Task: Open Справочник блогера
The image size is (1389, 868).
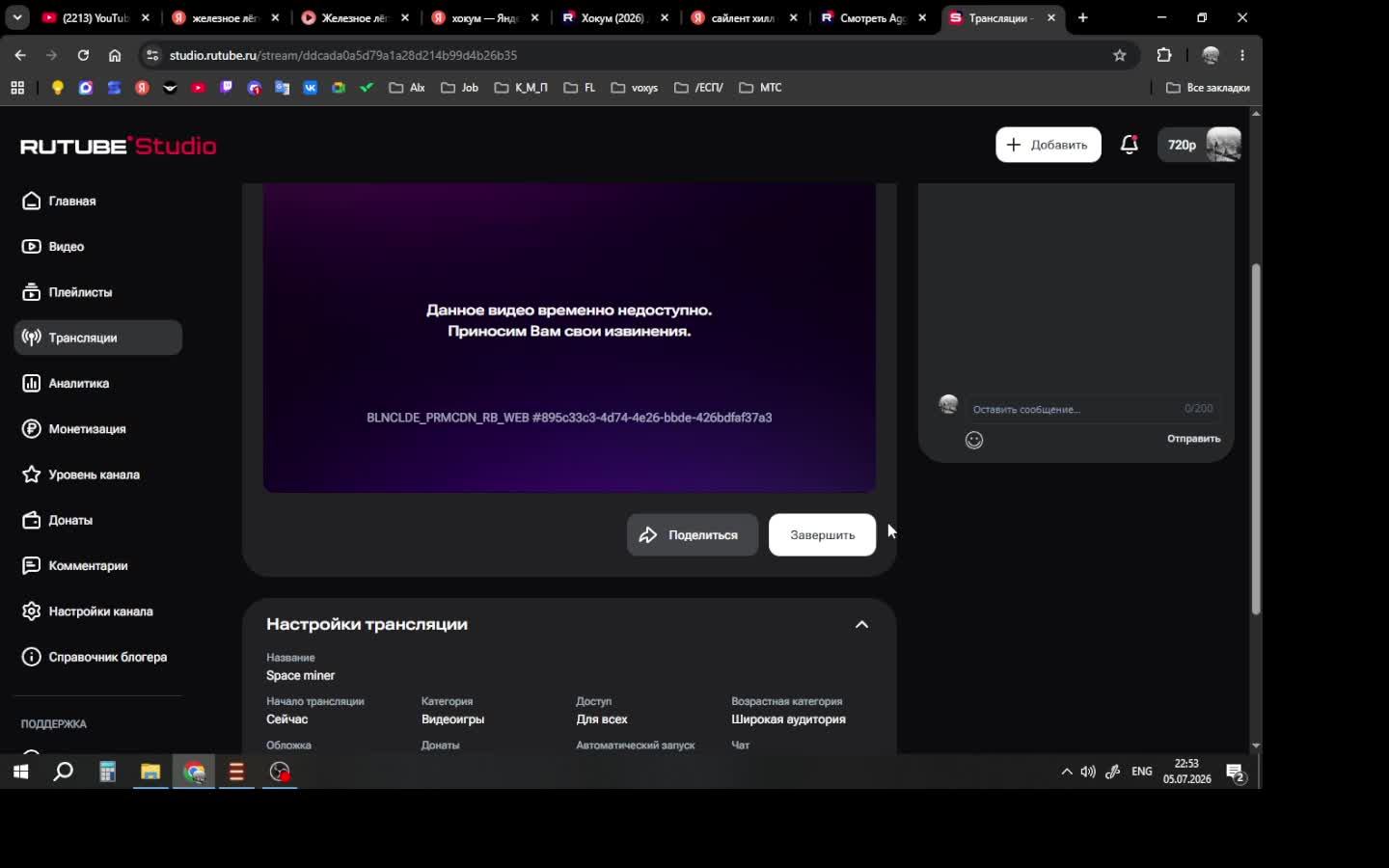Action: click(95, 657)
